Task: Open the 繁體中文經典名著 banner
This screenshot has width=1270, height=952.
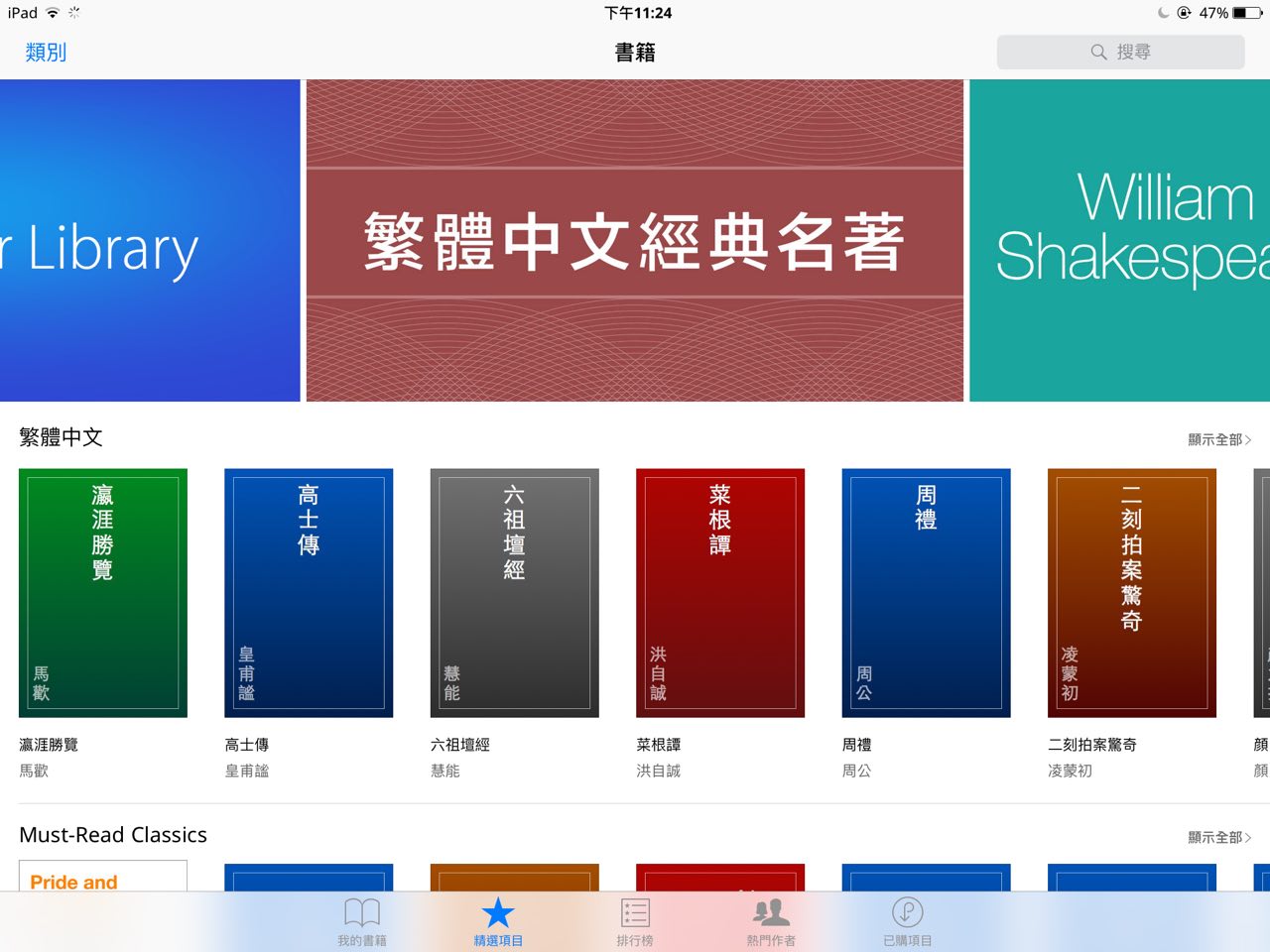Action: (x=635, y=241)
